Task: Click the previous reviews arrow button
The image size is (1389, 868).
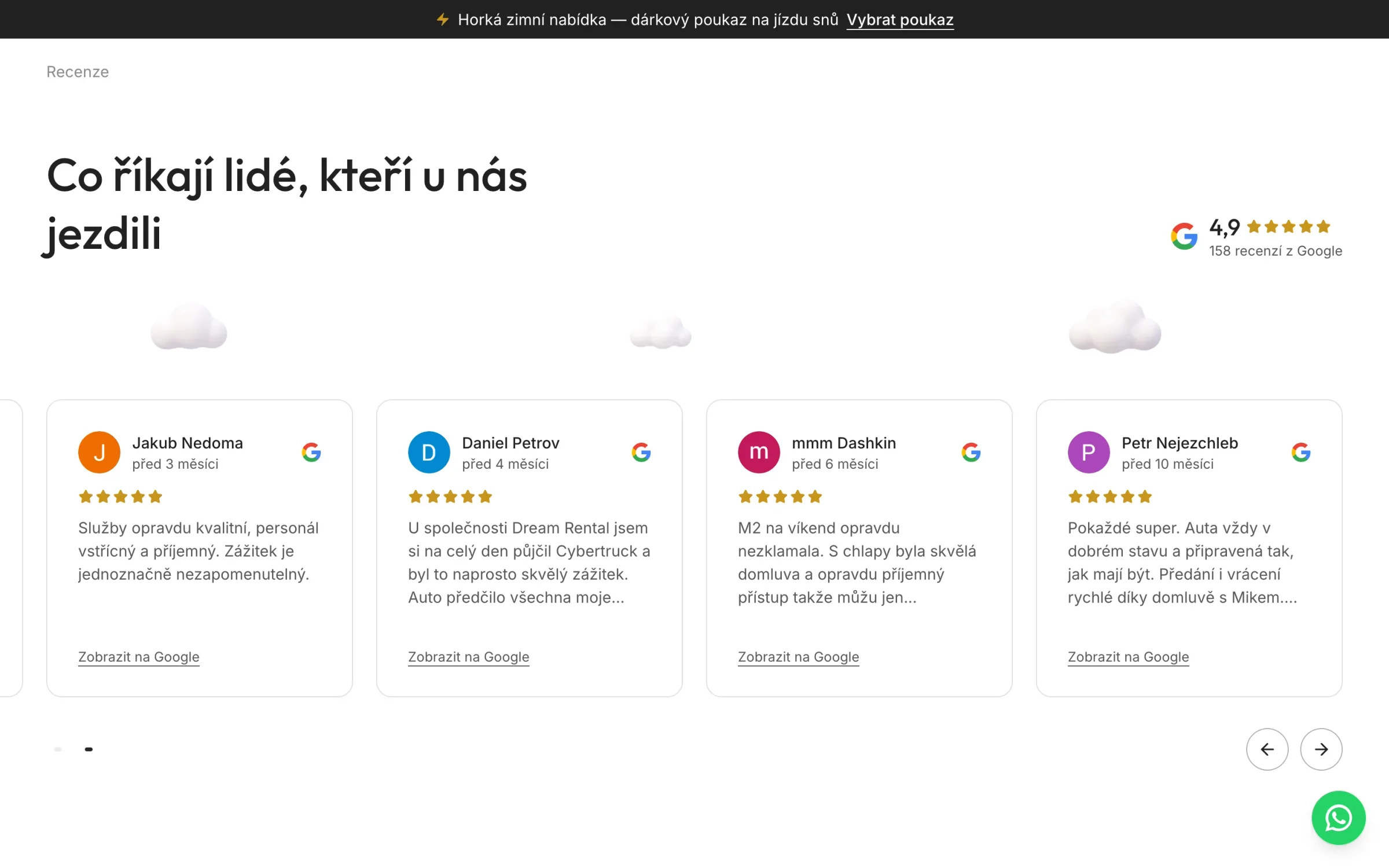Action: pyautogui.click(x=1267, y=749)
